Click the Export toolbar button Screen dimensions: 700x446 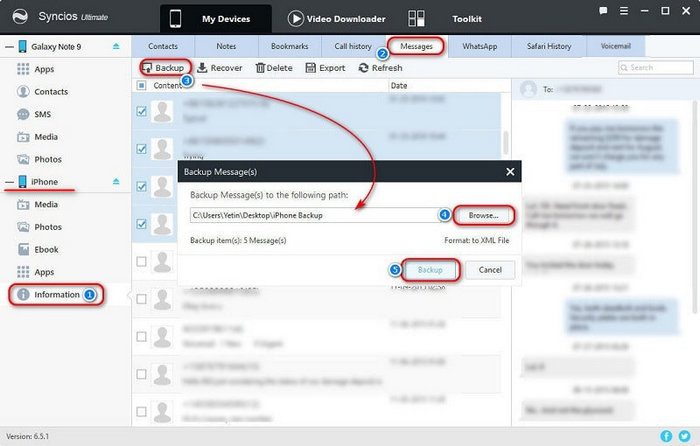pos(325,68)
